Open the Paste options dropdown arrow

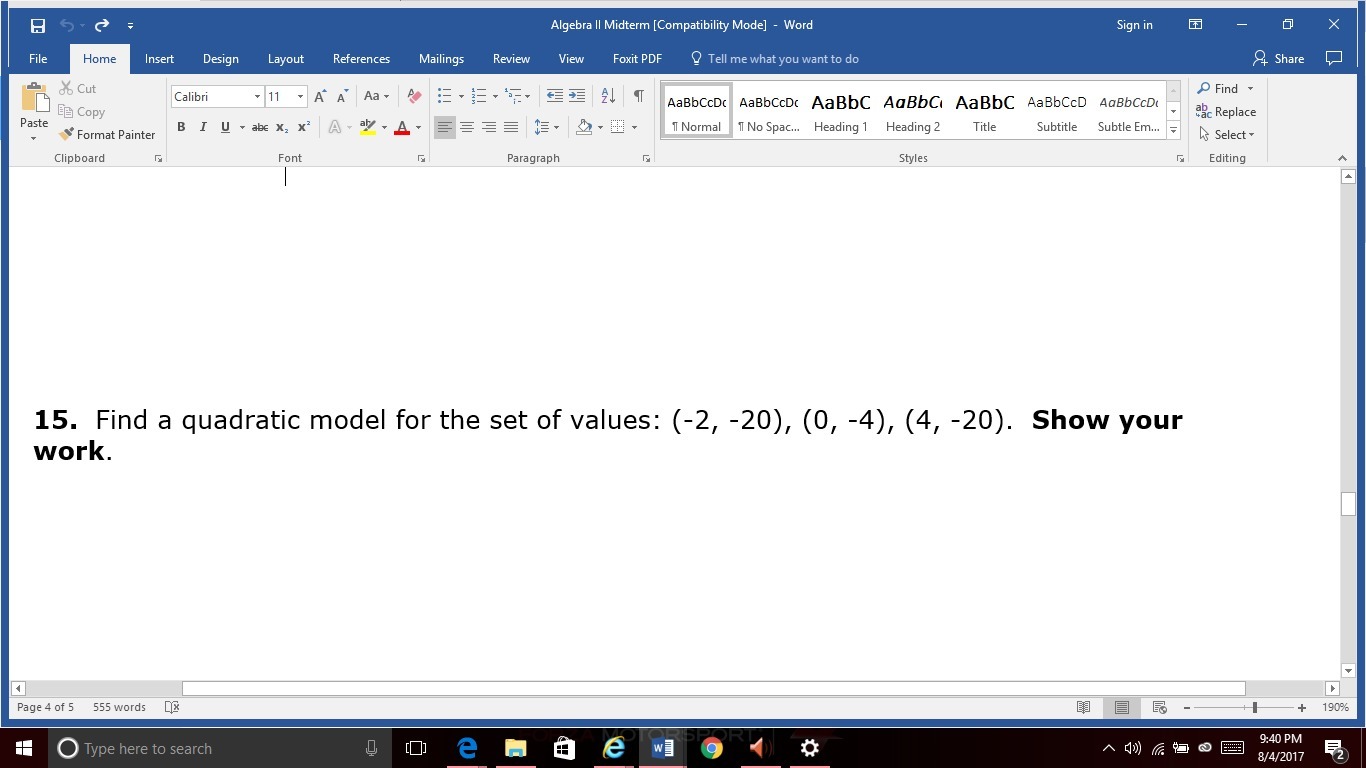click(x=34, y=137)
